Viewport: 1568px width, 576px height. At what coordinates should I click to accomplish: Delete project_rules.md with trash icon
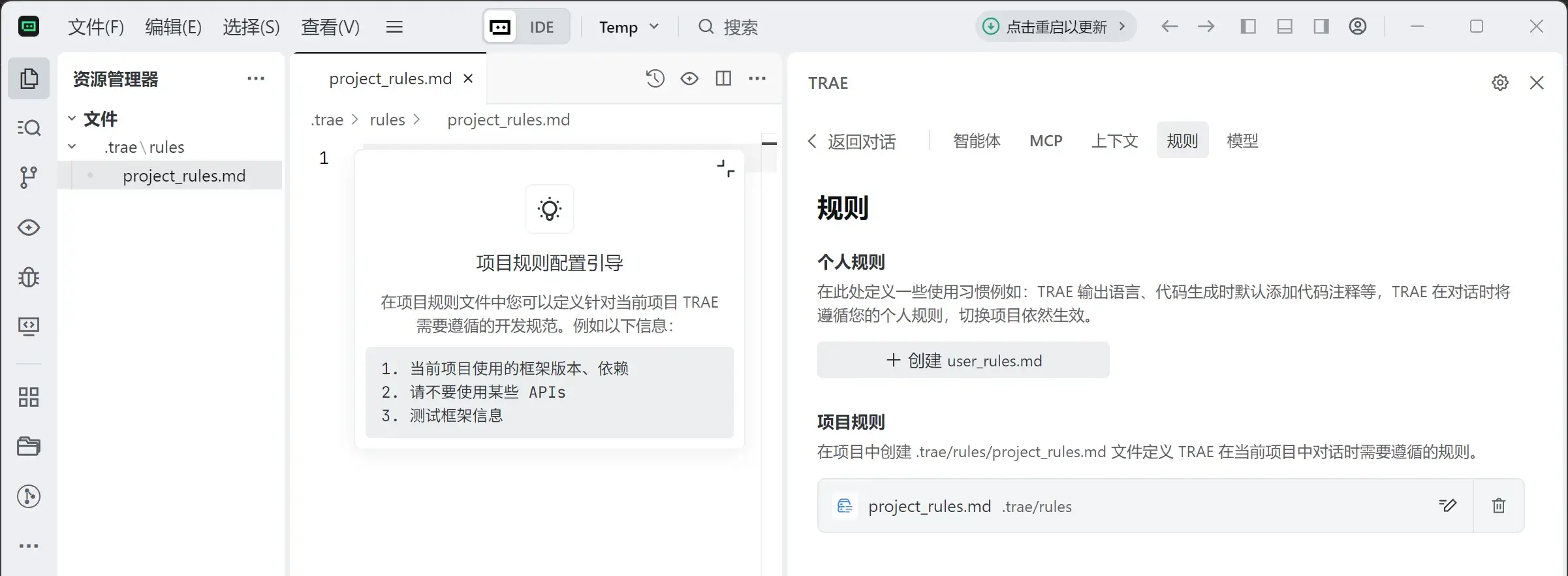click(1499, 505)
